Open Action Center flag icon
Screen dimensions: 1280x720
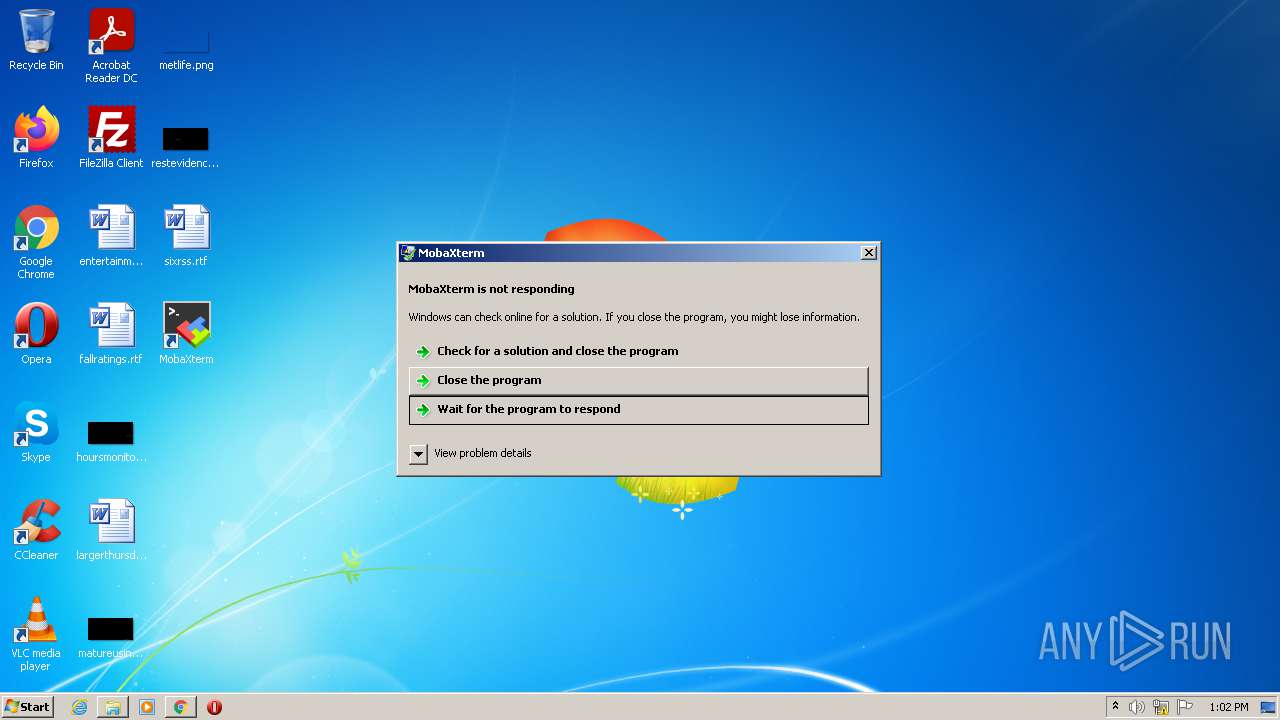[1185, 707]
